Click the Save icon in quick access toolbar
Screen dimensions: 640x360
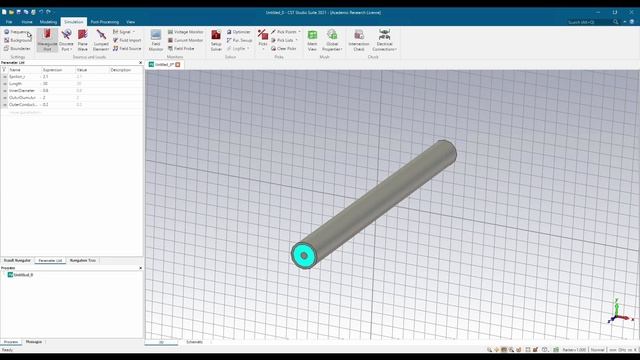point(18,12)
